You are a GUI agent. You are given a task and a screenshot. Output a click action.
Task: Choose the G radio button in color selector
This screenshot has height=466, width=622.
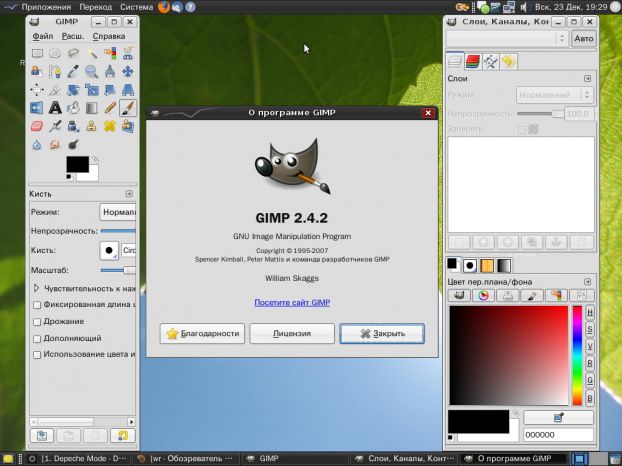(x=590, y=381)
